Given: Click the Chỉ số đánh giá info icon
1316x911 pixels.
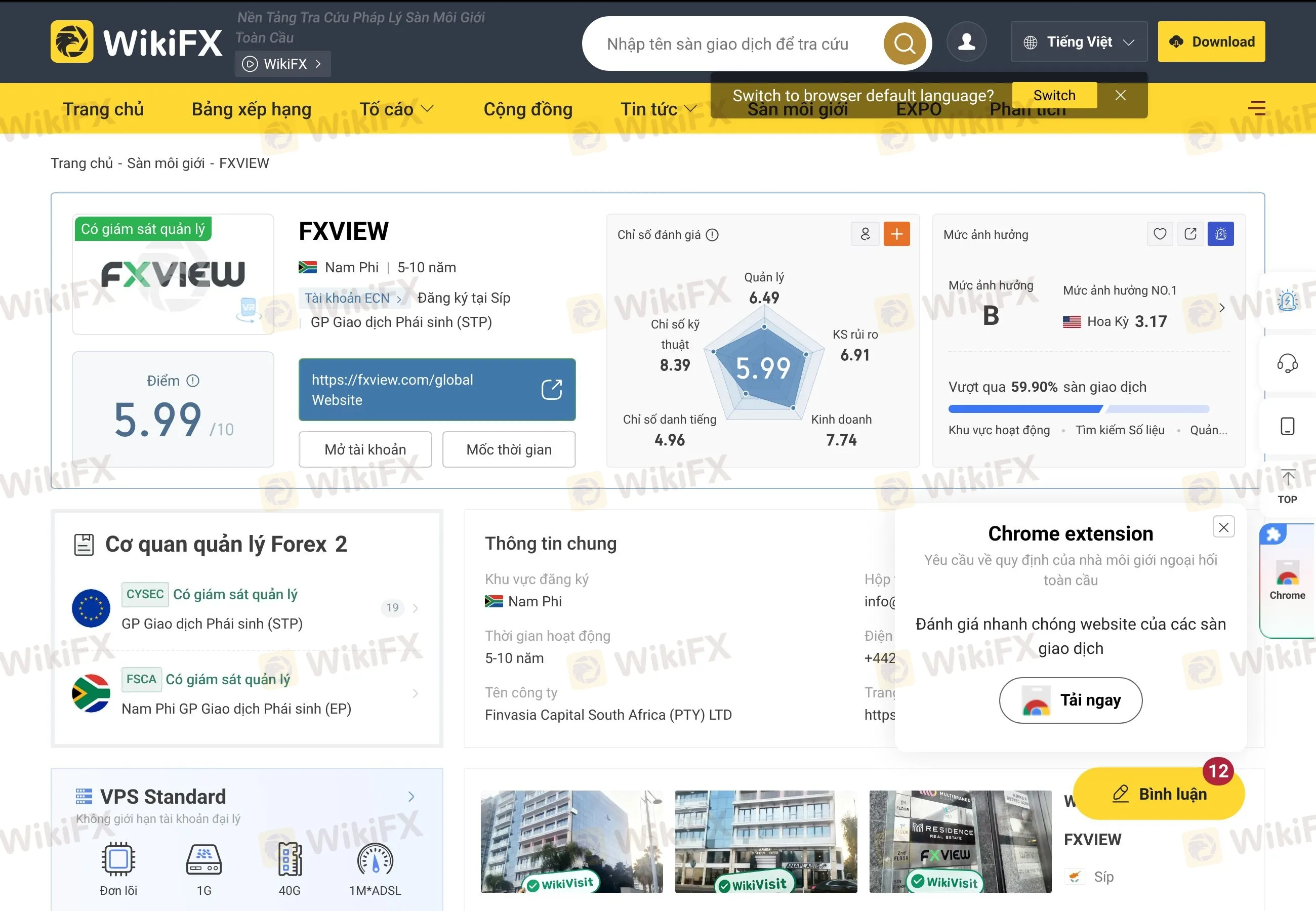Looking at the screenshot, I should pyautogui.click(x=712, y=235).
